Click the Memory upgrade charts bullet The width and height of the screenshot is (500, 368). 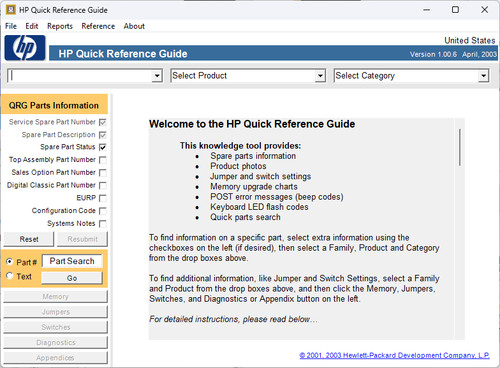click(x=254, y=187)
